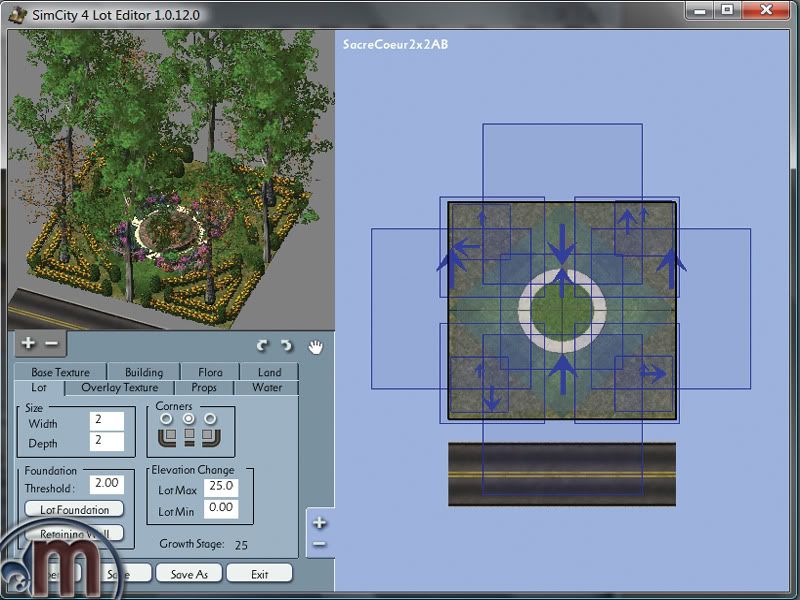Click the Corners group label

point(174,406)
